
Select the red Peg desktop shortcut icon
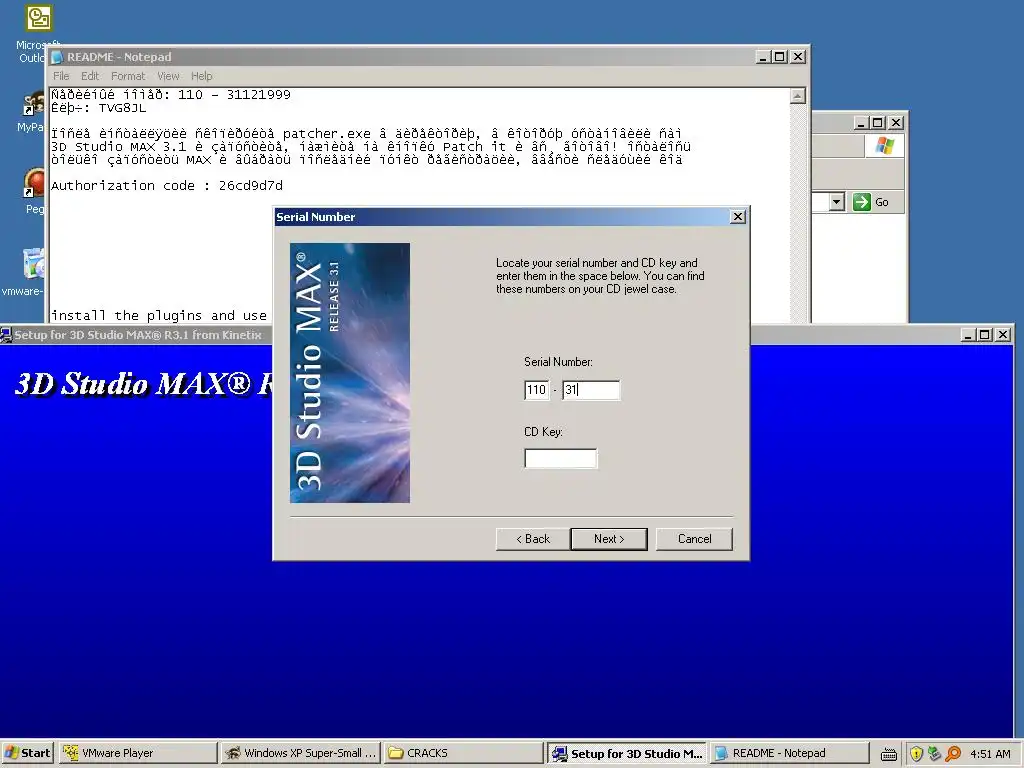[34, 184]
